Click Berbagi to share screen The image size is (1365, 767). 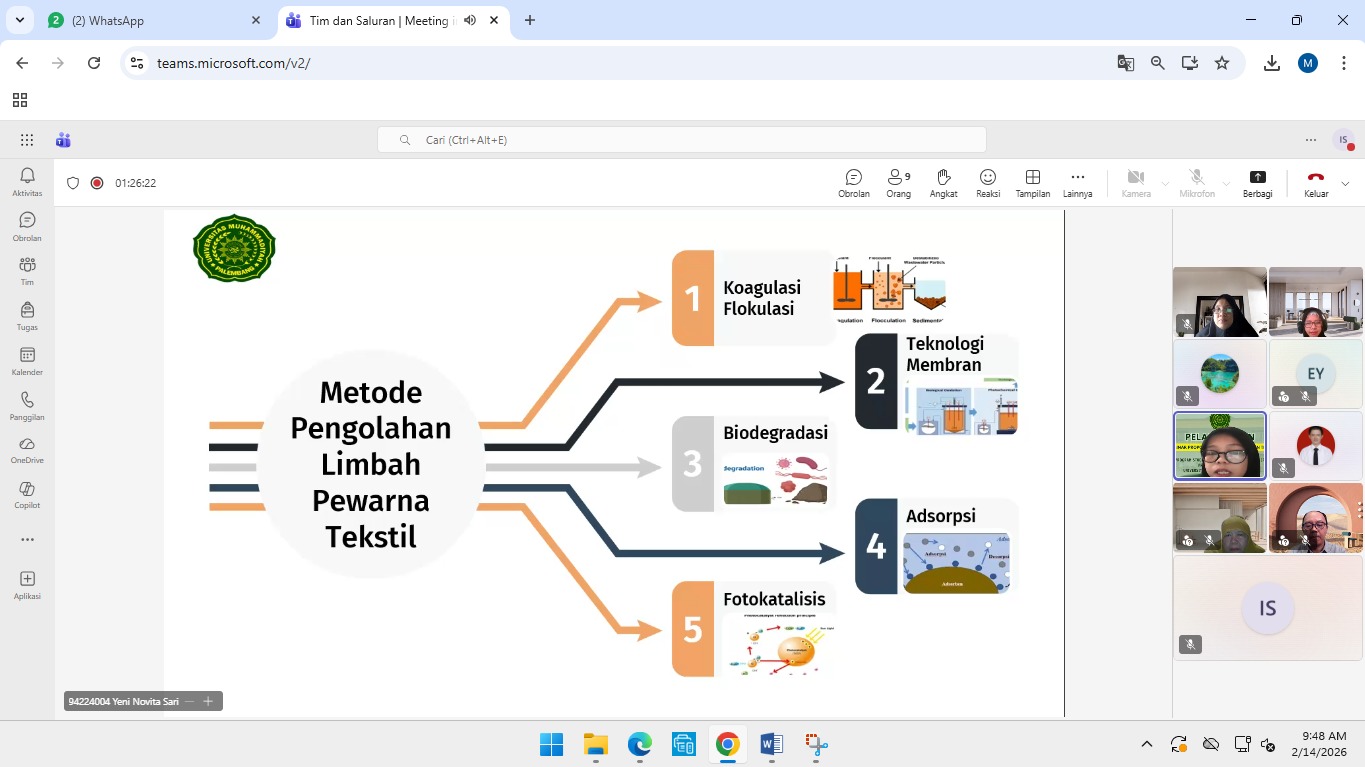click(1257, 182)
